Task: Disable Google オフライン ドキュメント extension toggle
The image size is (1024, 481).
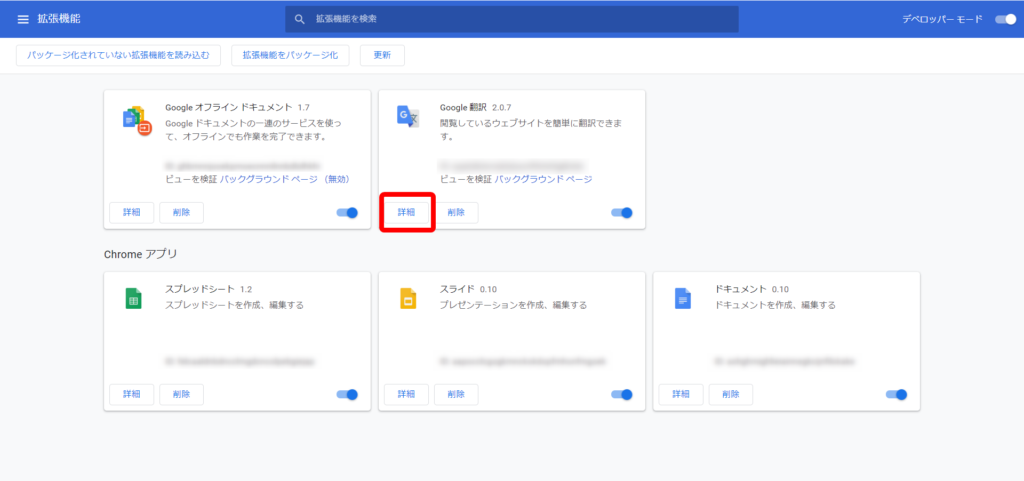Action: click(x=347, y=213)
